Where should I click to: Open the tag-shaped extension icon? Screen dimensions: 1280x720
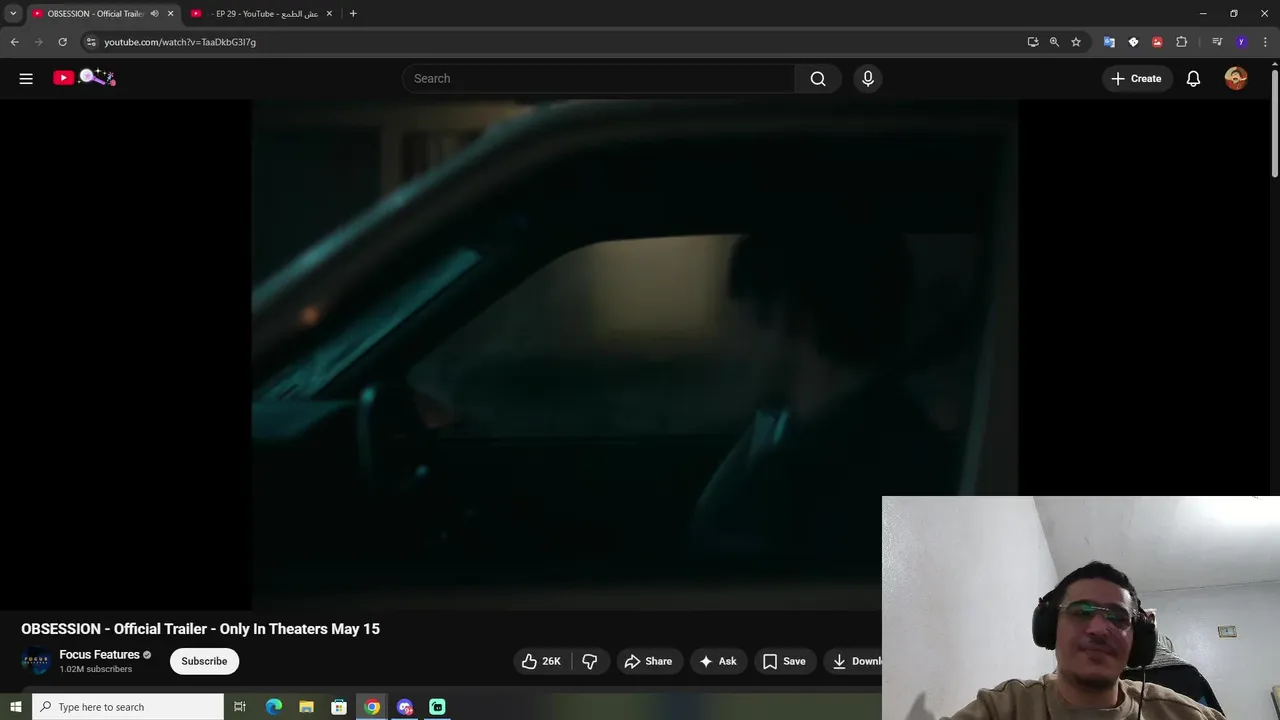tap(1133, 42)
